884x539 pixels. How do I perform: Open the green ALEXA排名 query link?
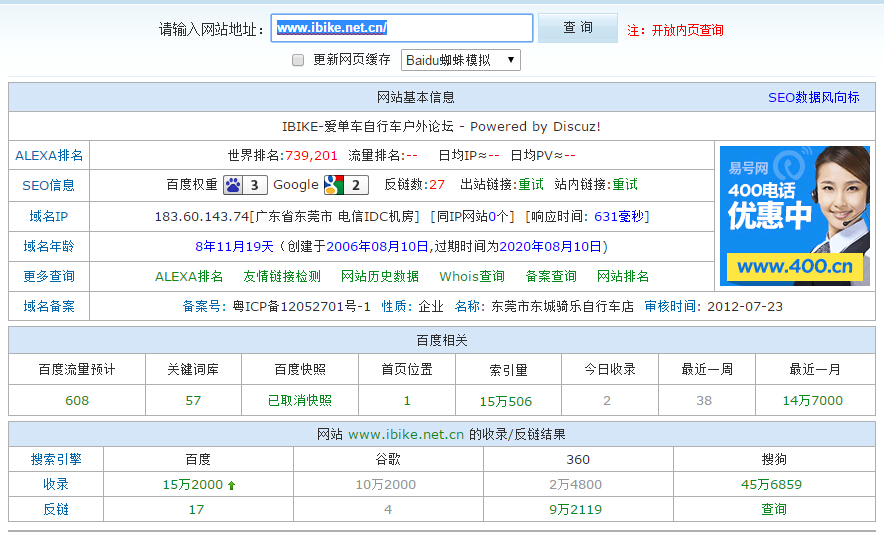pos(189,276)
